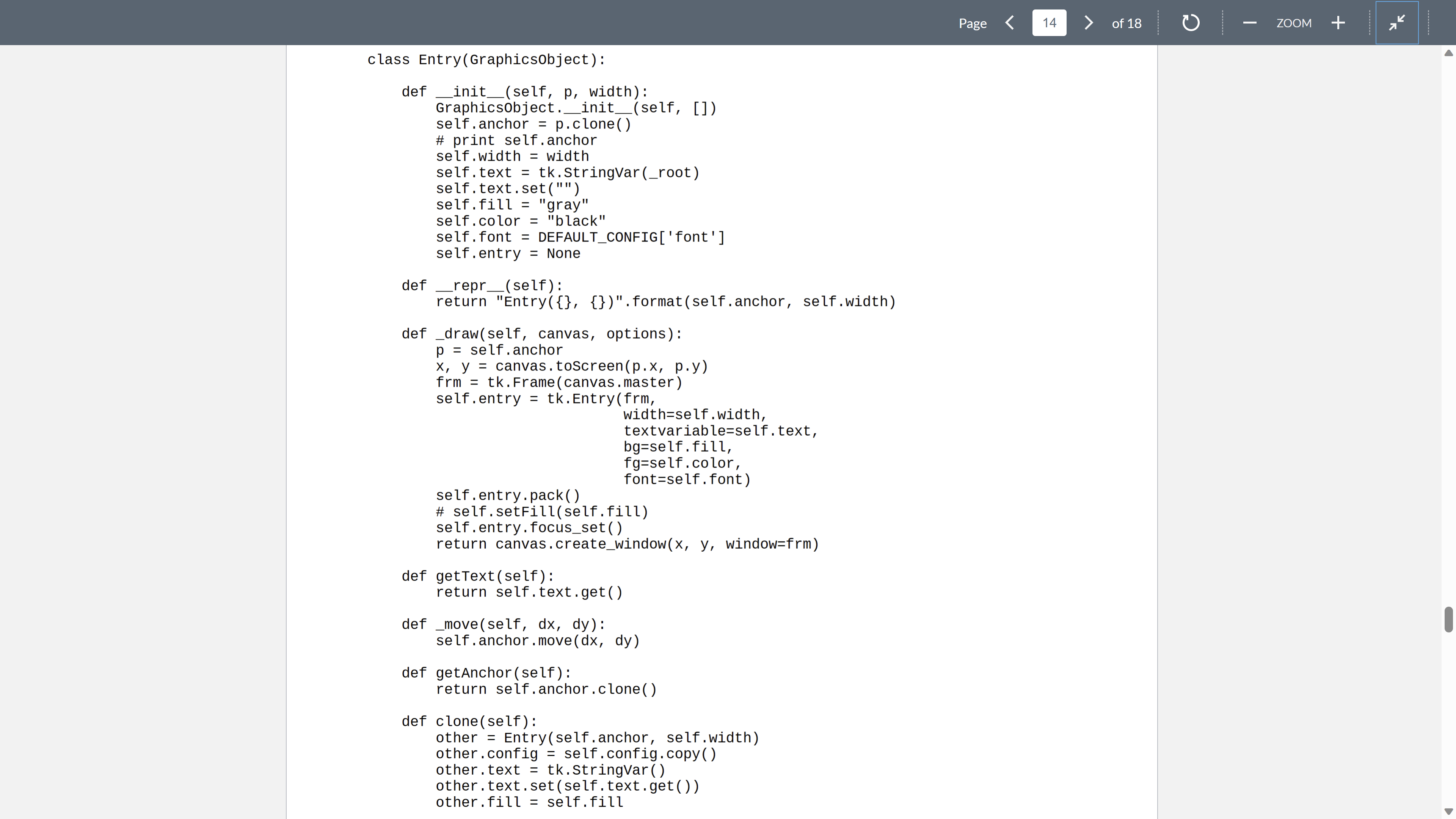Click the scrollbar thumb

tap(1448, 619)
